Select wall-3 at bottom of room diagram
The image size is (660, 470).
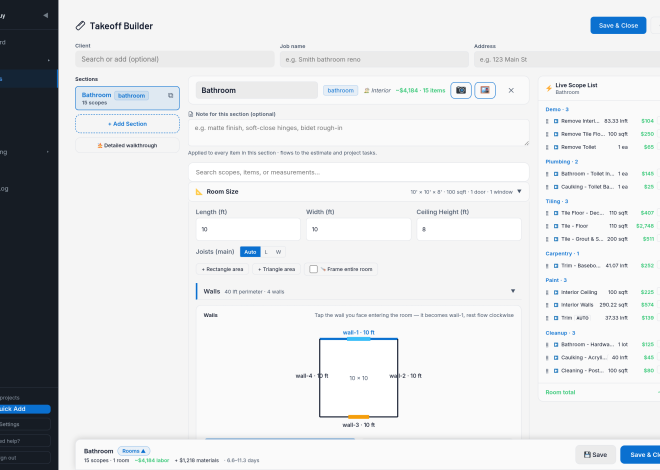pyautogui.click(x=359, y=417)
